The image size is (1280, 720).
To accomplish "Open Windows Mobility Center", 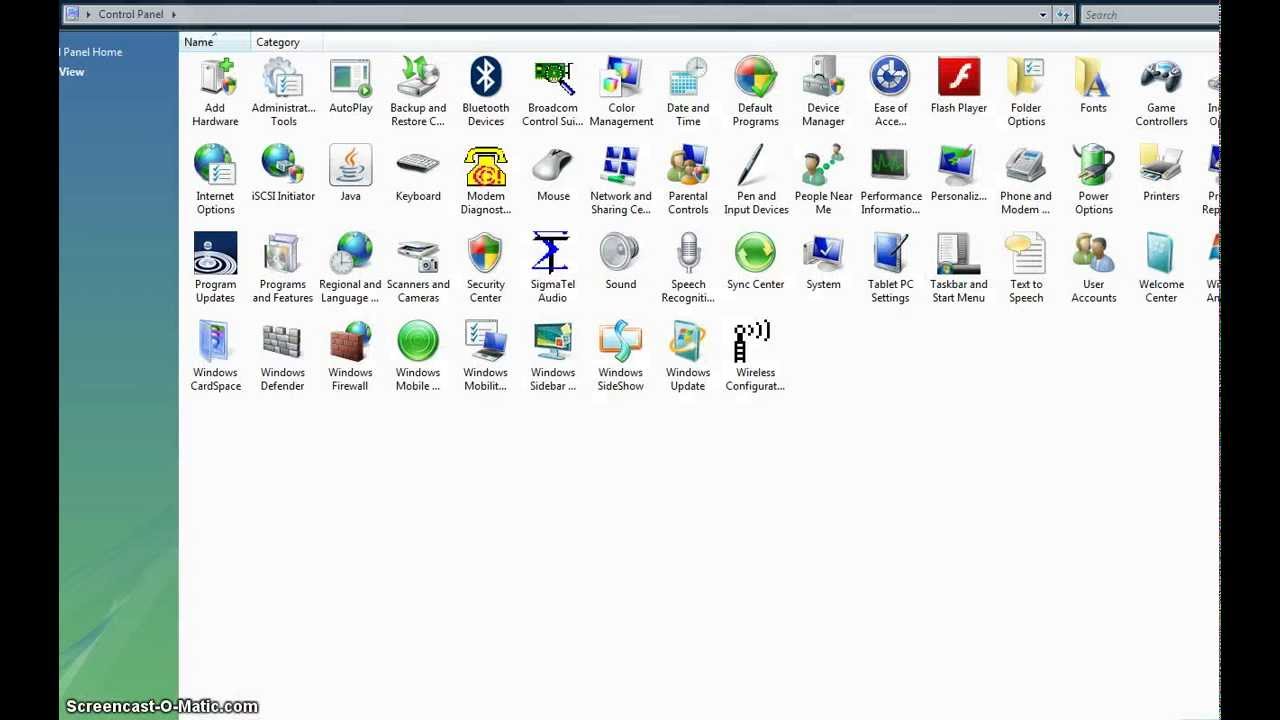I will [x=486, y=356].
